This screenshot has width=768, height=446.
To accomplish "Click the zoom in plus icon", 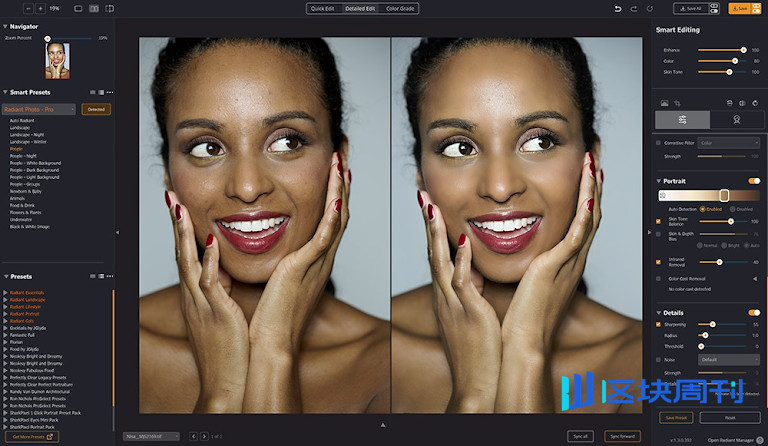I will coord(40,8).
